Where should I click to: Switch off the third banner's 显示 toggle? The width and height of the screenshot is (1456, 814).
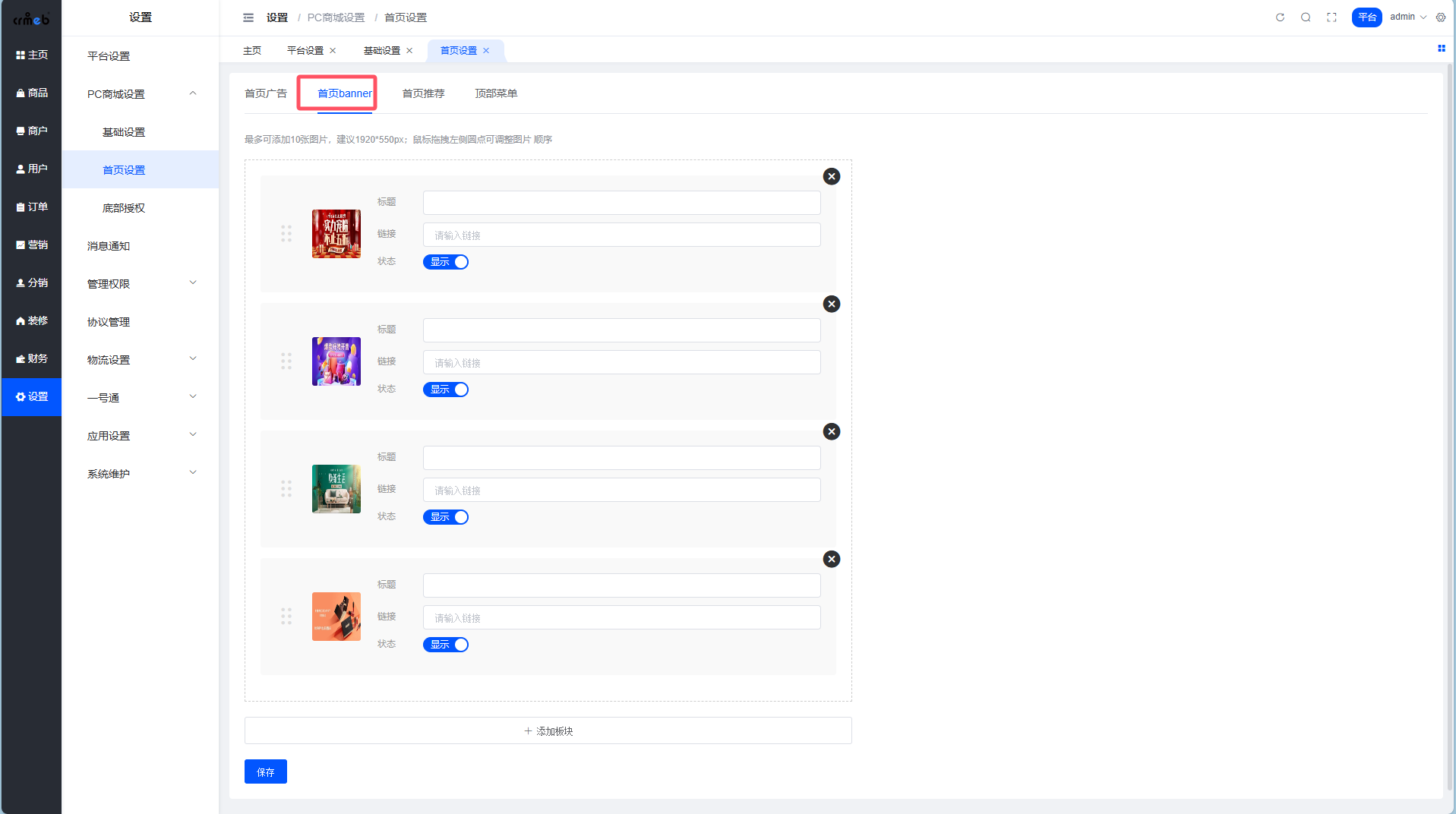(446, 517)
